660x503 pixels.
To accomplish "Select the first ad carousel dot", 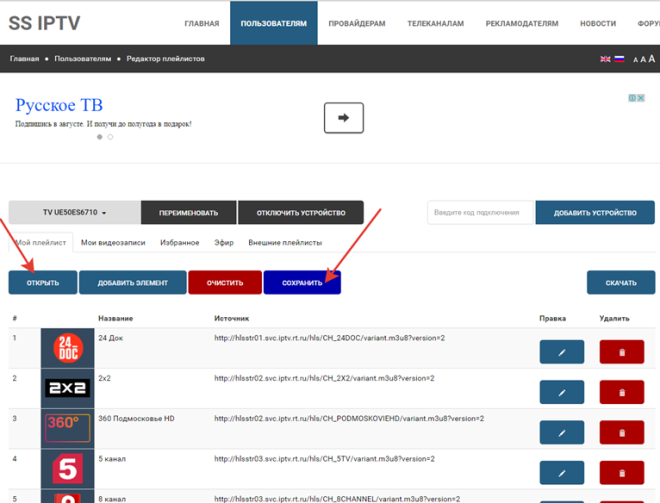I will point(100,137).
